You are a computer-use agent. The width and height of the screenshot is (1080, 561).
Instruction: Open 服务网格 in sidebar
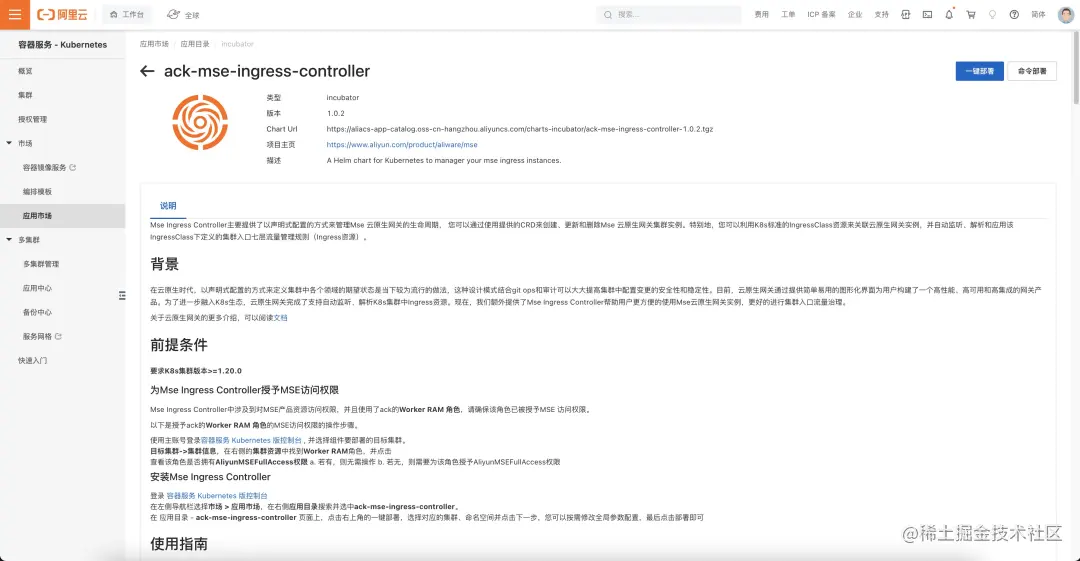coord(37,336)
